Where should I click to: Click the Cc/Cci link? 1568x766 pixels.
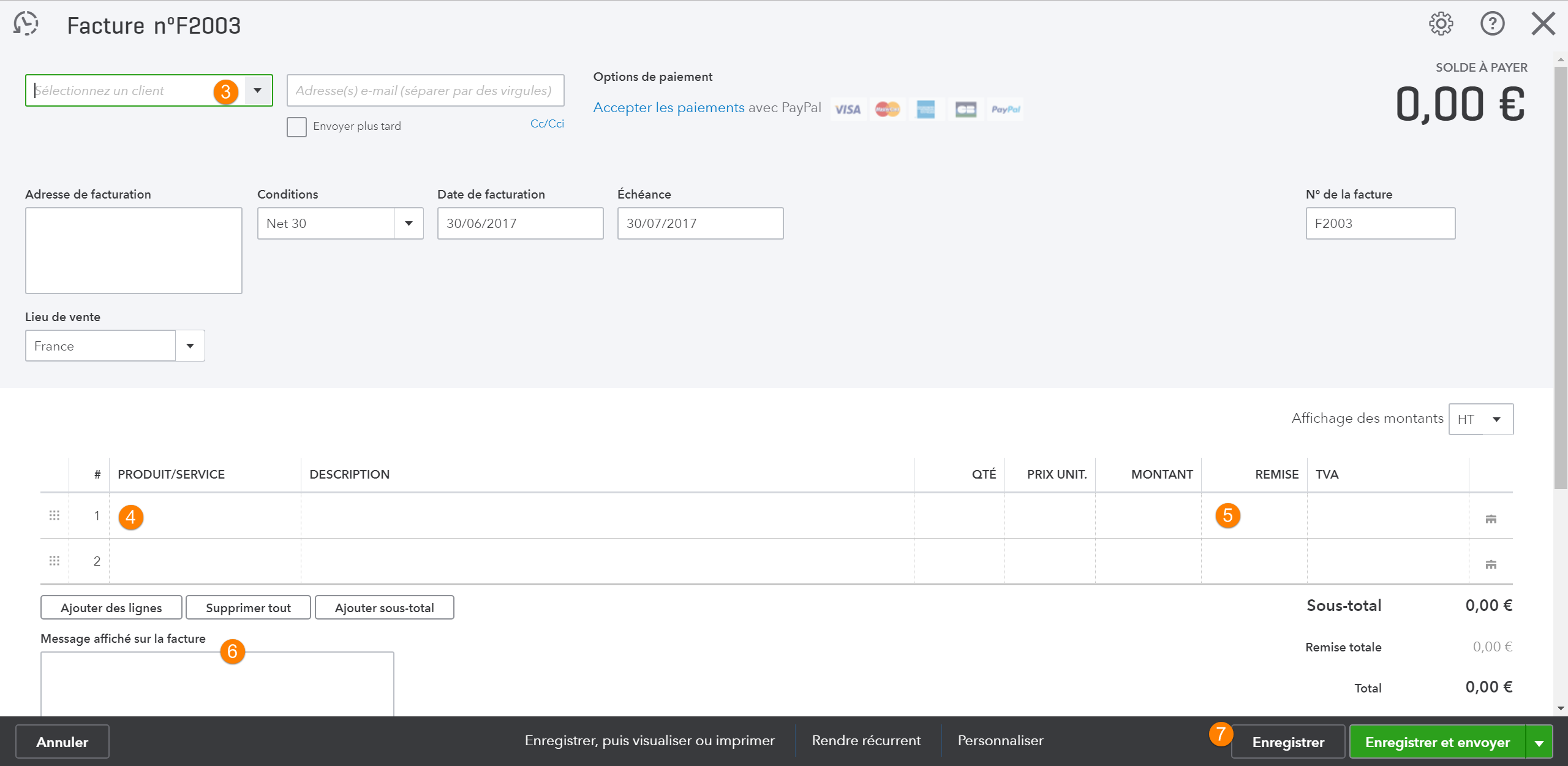click(547, 124)
